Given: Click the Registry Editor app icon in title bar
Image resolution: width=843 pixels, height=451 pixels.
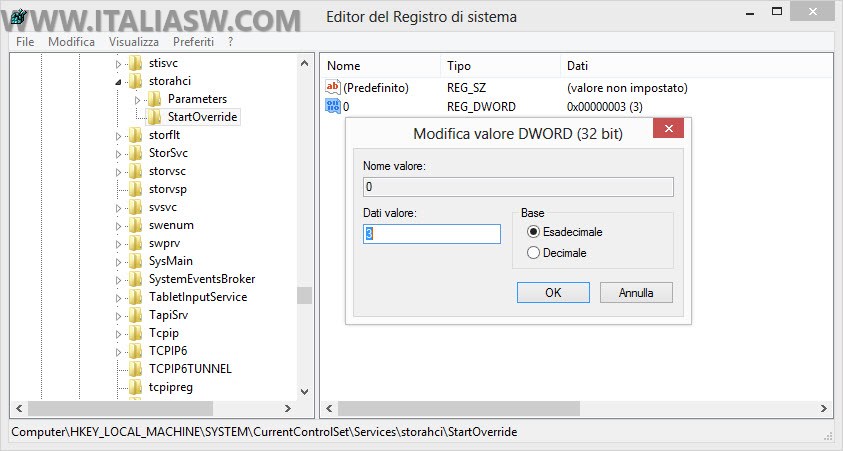Looking at the screenshot, I should [18, 18].
